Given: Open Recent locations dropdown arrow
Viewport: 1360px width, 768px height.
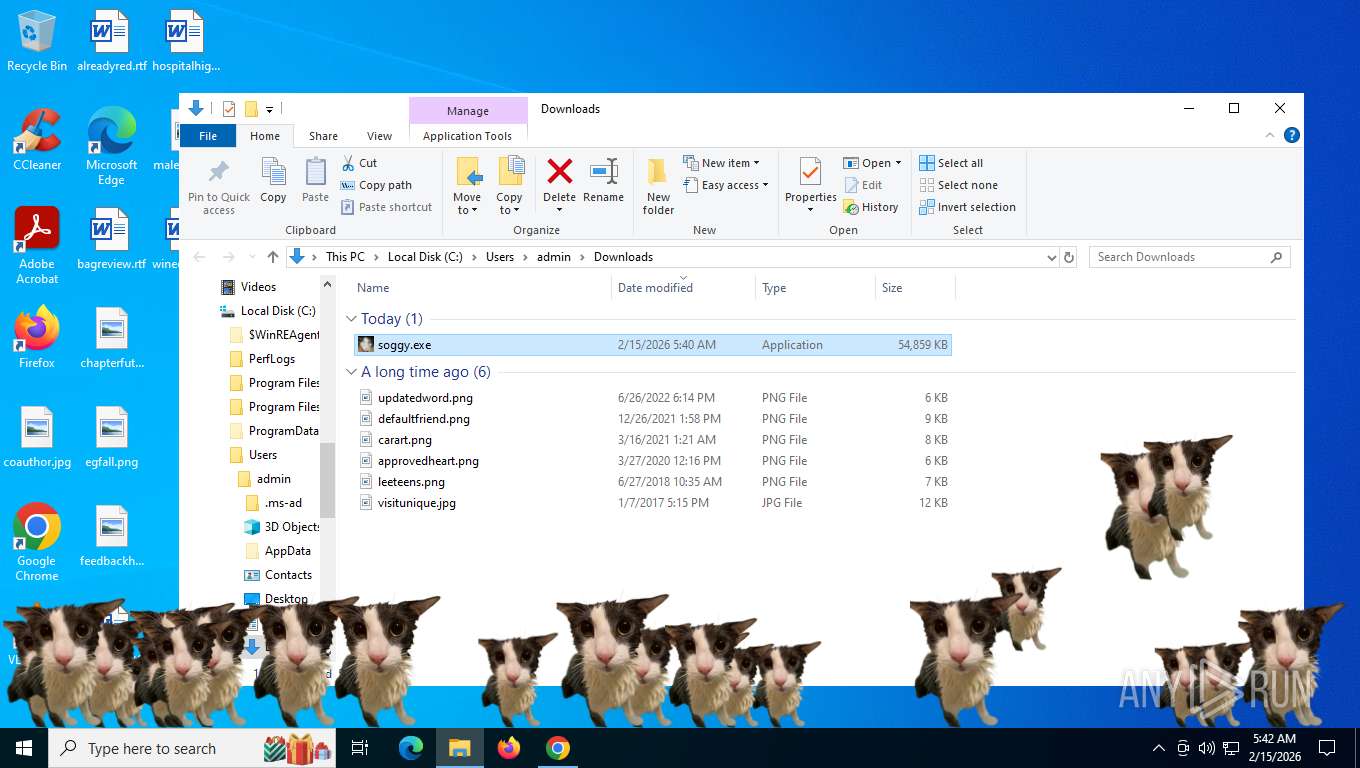Looking at the screenshot, I should pos(250,257).
